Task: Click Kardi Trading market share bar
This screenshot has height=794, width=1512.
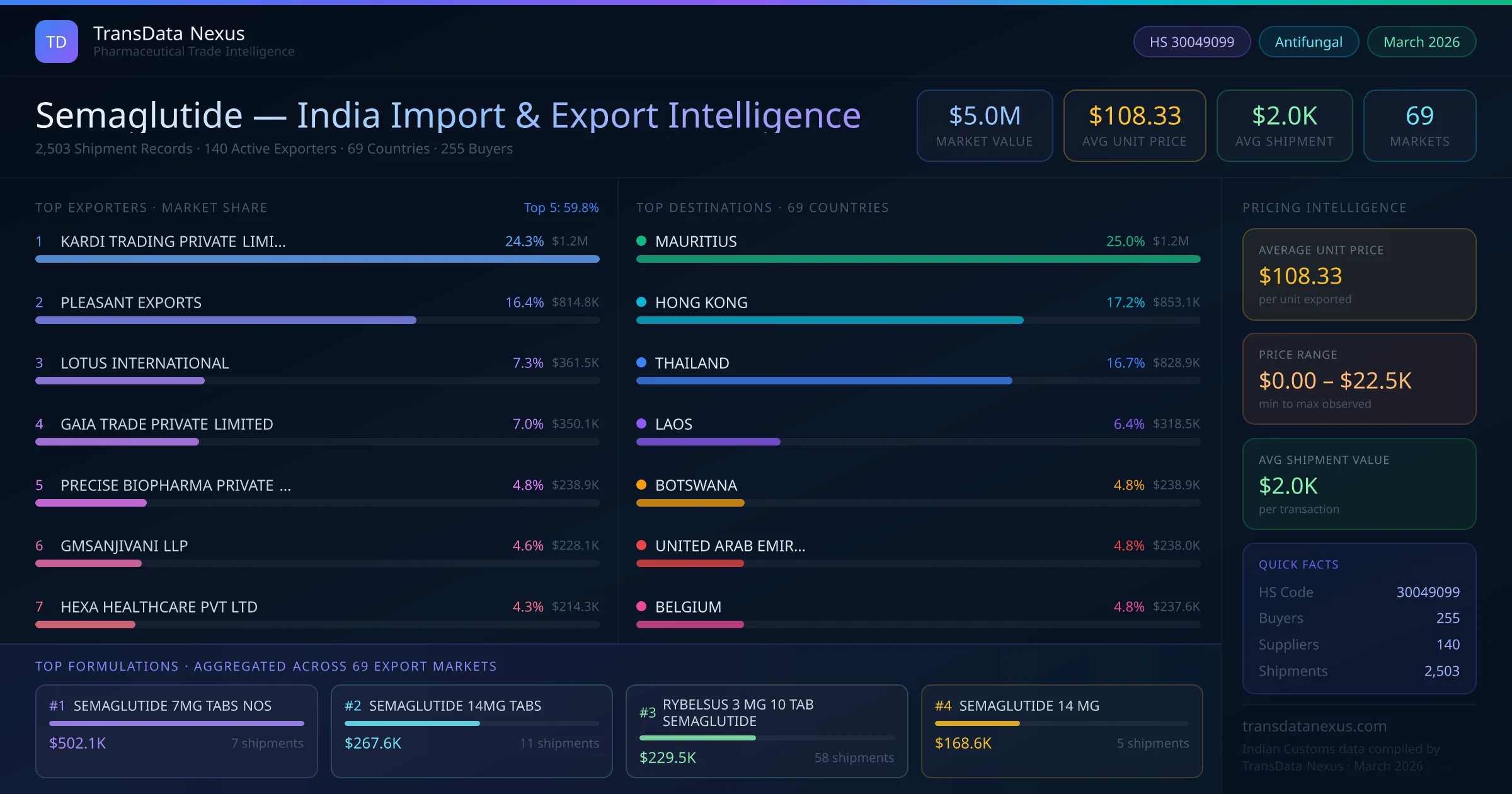Action: click(x=317, y=259)
